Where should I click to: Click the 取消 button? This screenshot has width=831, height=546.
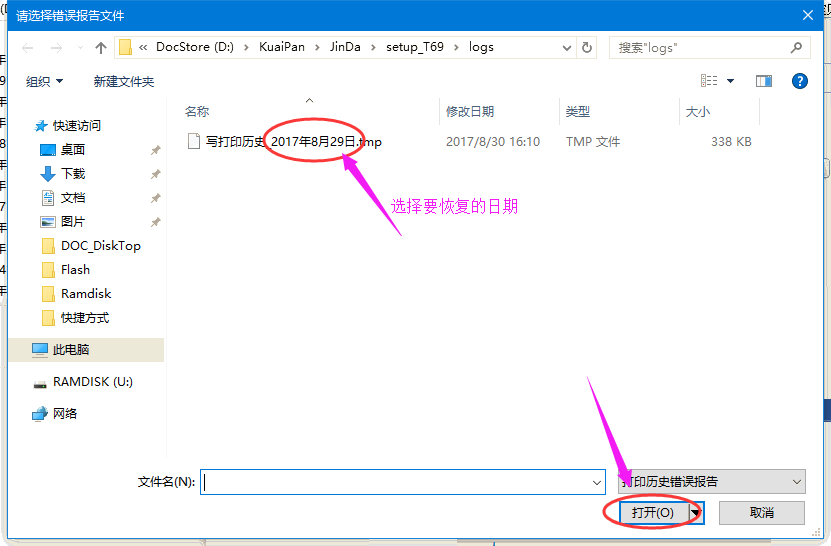(761, 512)
